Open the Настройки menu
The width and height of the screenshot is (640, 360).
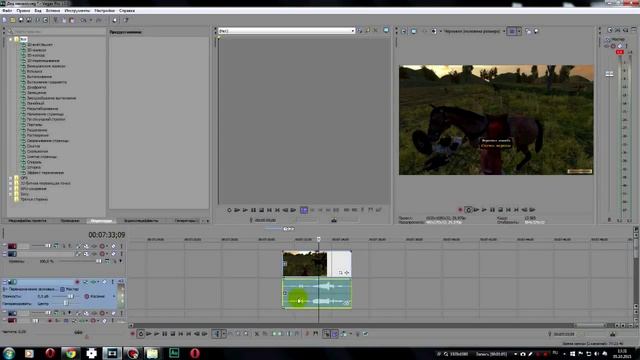(x=104, y=11)
